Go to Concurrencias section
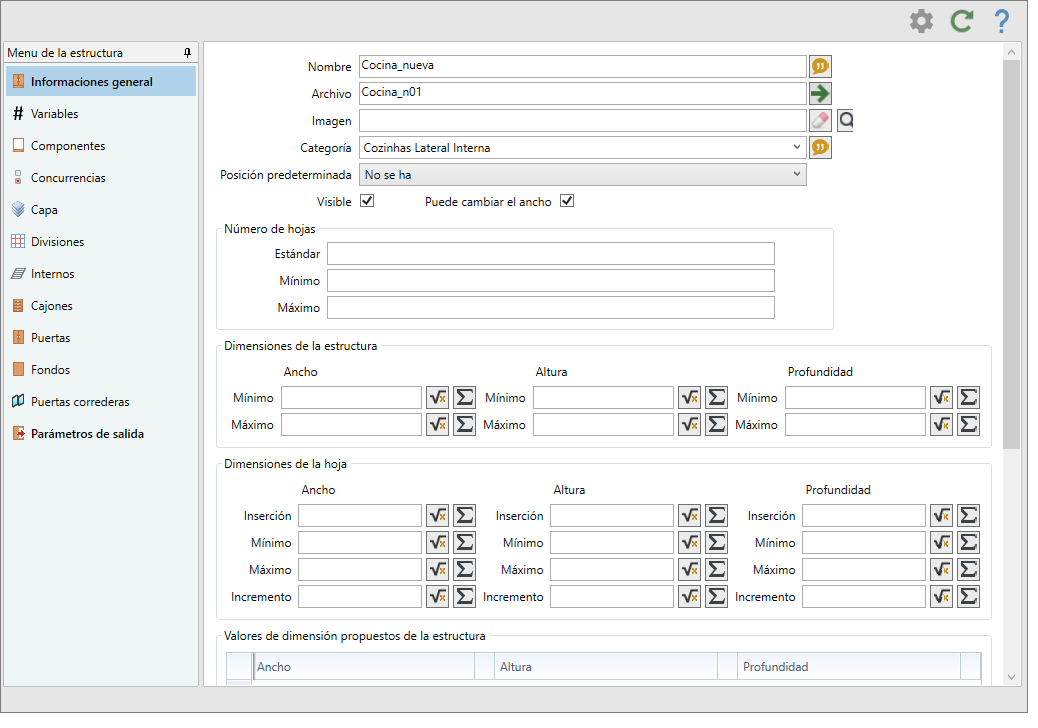Image resolution: width=1038 pixels, height=728 pixels. (101, 177)
